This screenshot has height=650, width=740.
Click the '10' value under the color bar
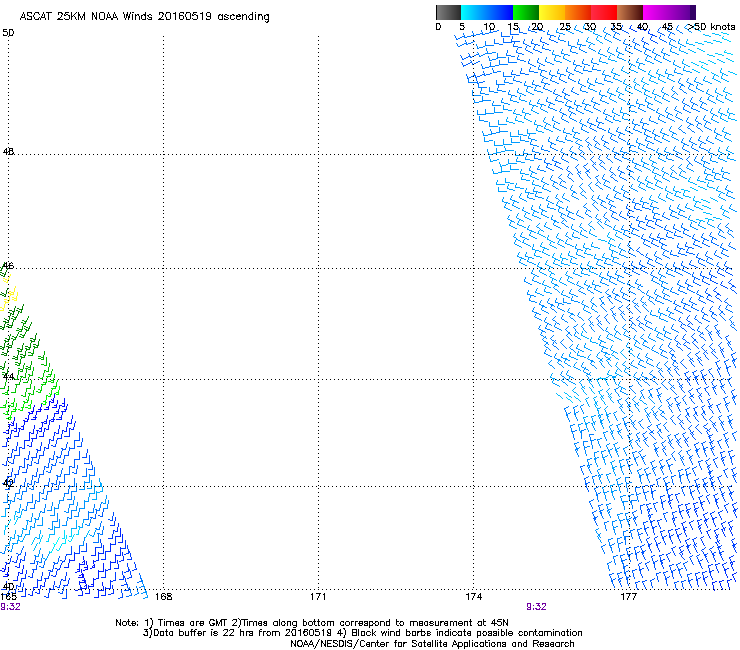click(489, 27)
